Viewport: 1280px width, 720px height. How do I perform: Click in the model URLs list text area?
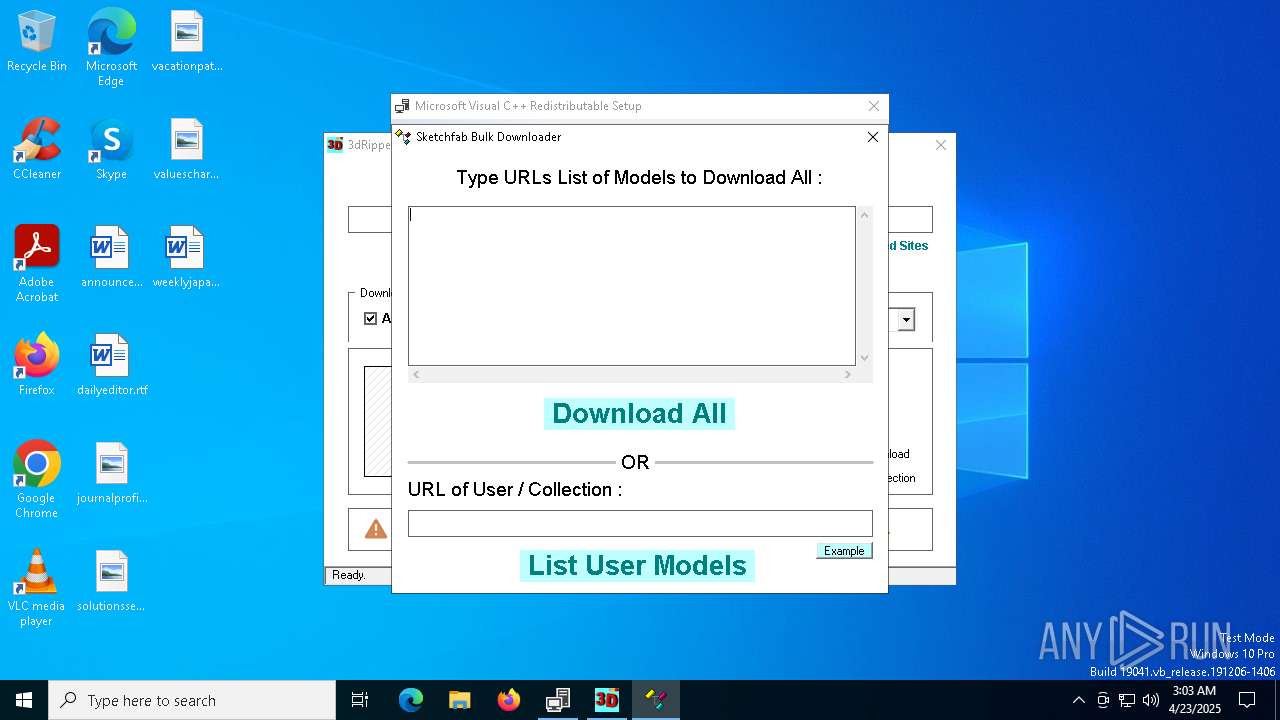(632, 286)
